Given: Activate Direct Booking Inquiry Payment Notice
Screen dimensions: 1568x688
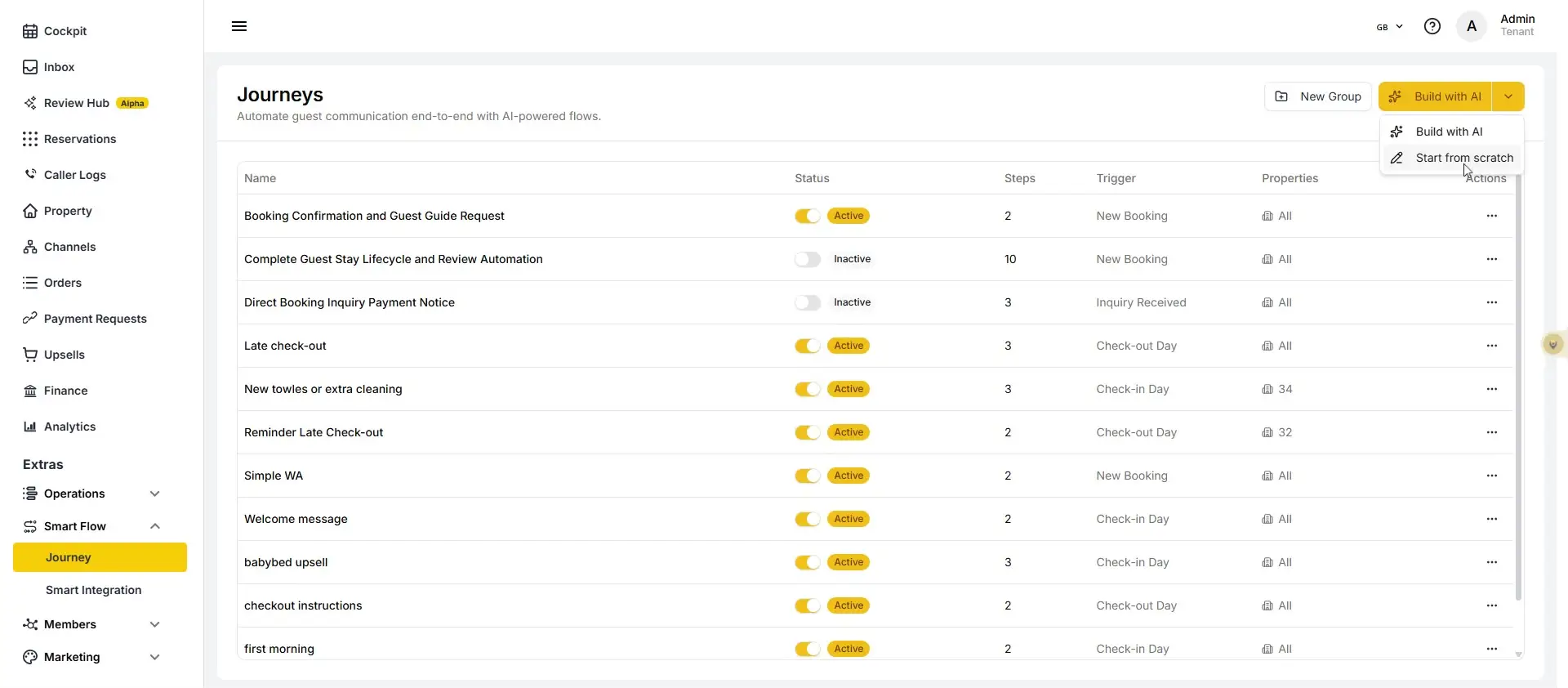Looking at the screenshot, I should tap(808, 302).
